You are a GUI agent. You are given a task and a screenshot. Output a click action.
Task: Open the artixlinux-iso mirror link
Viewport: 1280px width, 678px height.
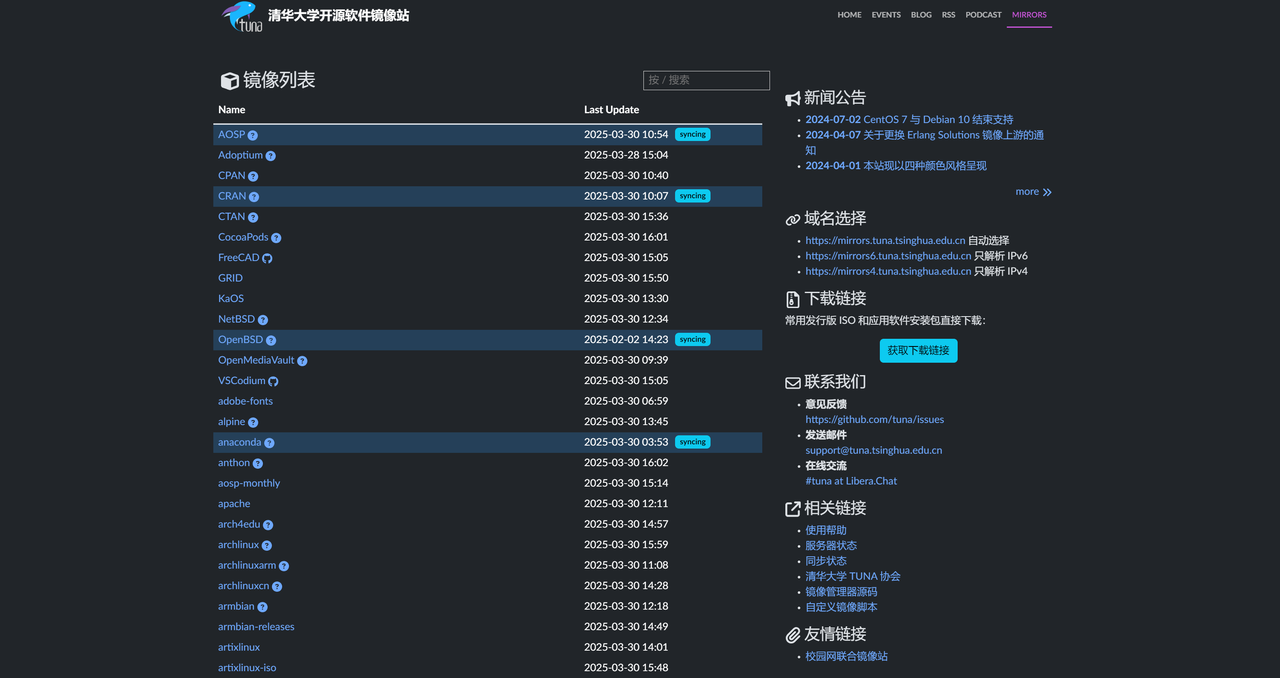247,668
